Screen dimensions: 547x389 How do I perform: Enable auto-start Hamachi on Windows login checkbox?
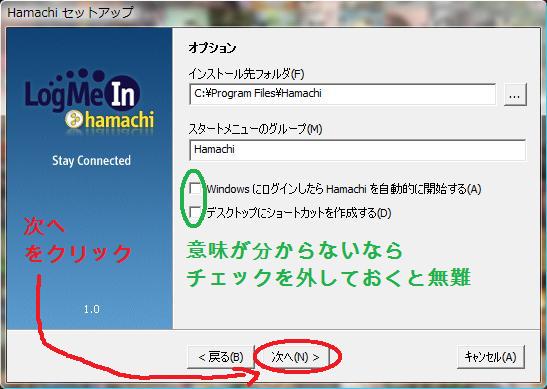click(195, 189)
